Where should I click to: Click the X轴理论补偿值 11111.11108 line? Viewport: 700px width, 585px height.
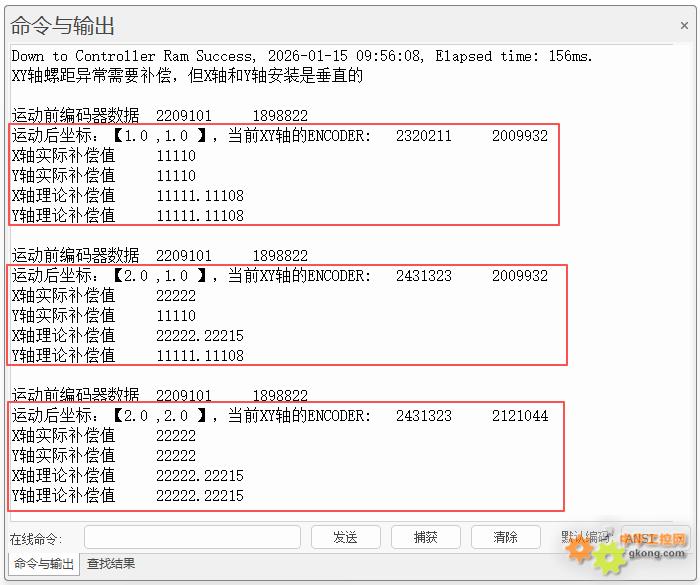click(x=127, y=196)
